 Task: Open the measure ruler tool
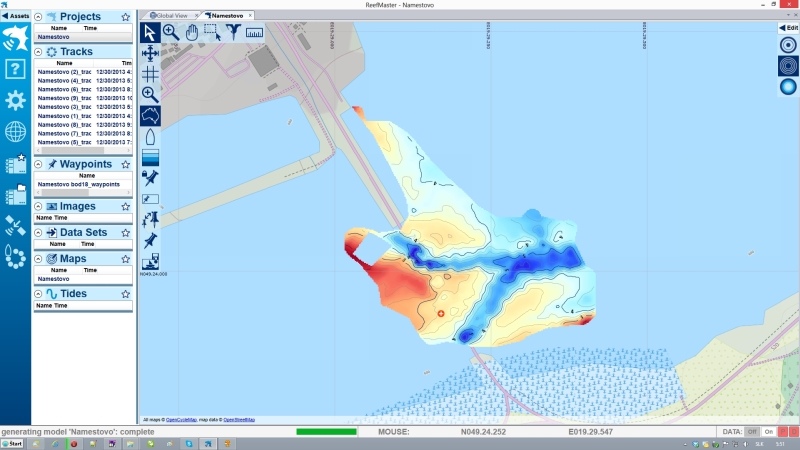pyautogui.click(x=254, y=32)
